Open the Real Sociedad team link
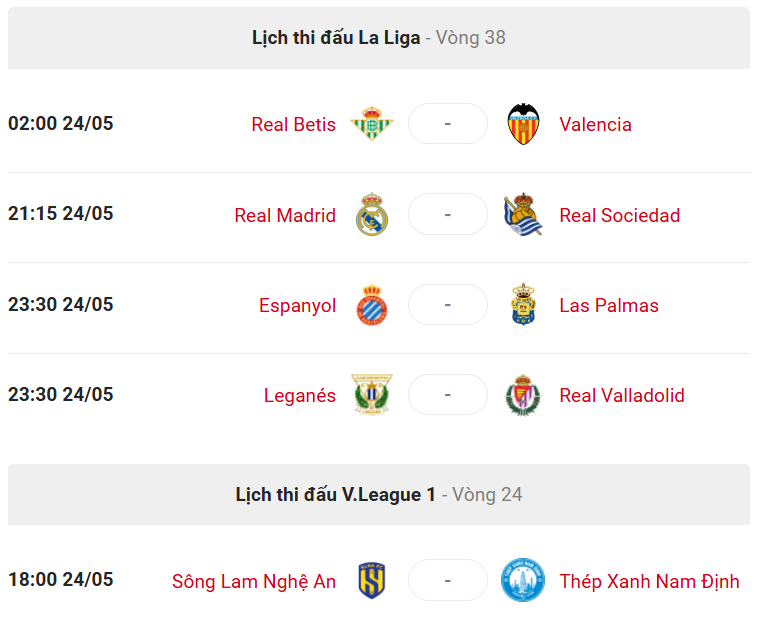Image resolution: width=757 pixels, height=627 pixels. 619,215
